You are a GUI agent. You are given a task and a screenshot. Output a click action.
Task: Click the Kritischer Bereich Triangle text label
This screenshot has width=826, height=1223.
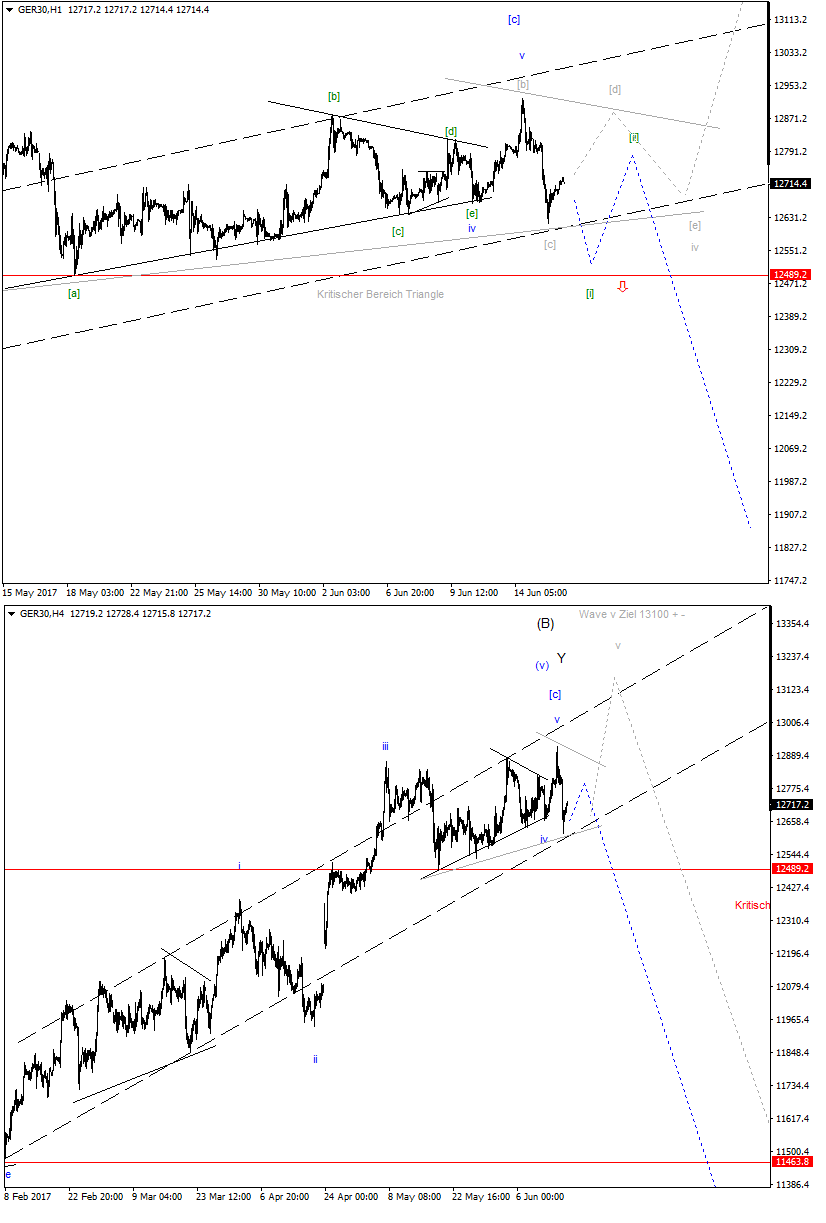(381, 295)
